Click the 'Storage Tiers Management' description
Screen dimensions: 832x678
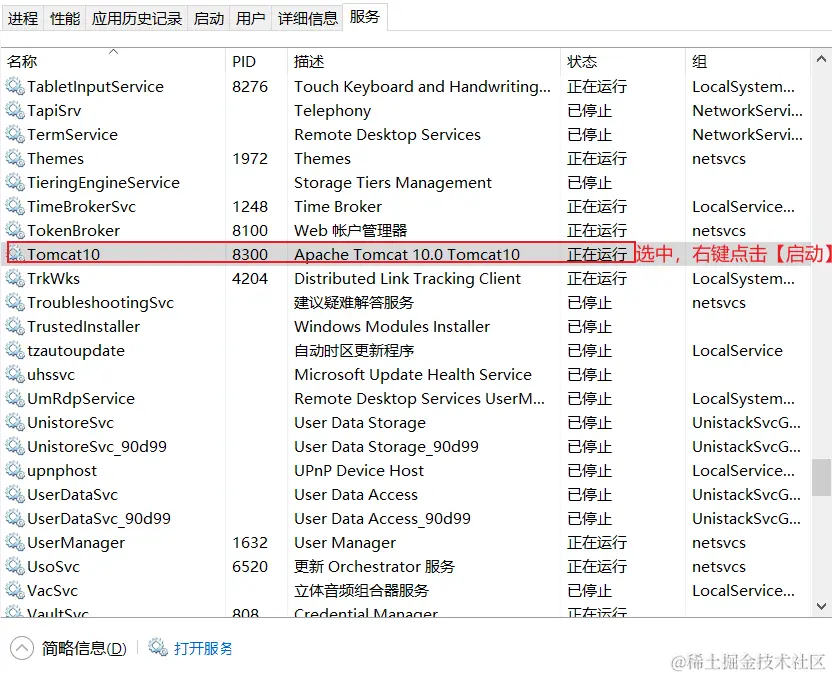tap(393, 182)
